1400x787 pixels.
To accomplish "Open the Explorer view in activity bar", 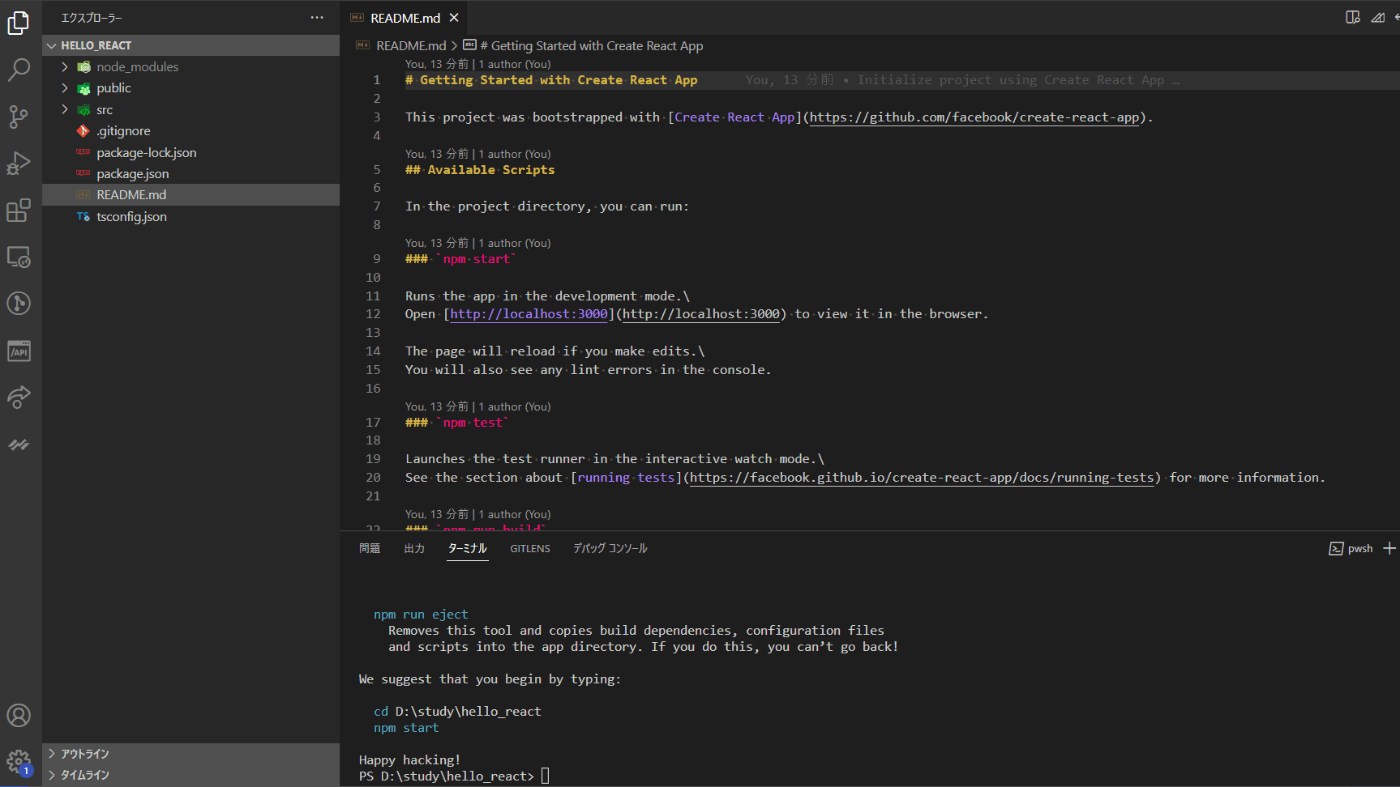I will [x=18, y=23].
